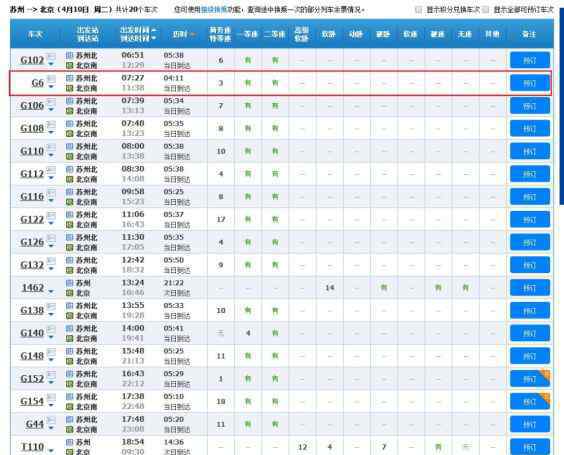Click the arrival station icon in row 1462

coord(70,293)
